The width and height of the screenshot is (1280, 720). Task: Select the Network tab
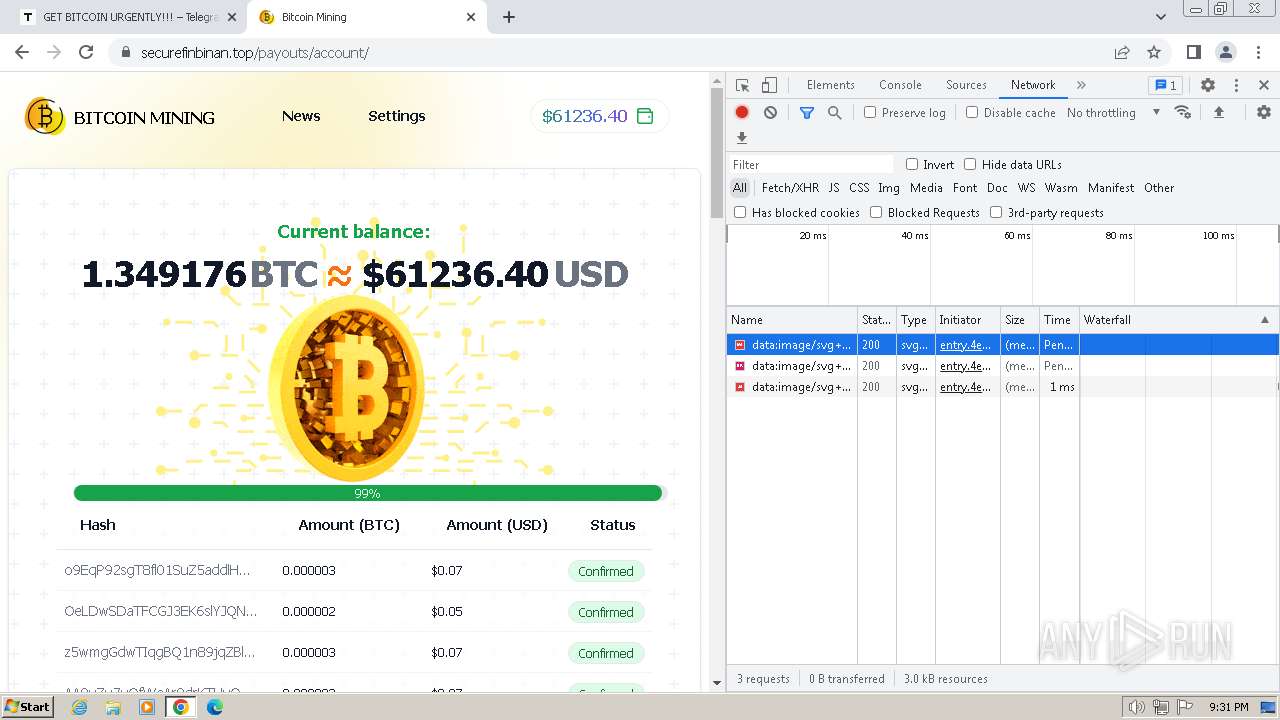(1033, 85)
